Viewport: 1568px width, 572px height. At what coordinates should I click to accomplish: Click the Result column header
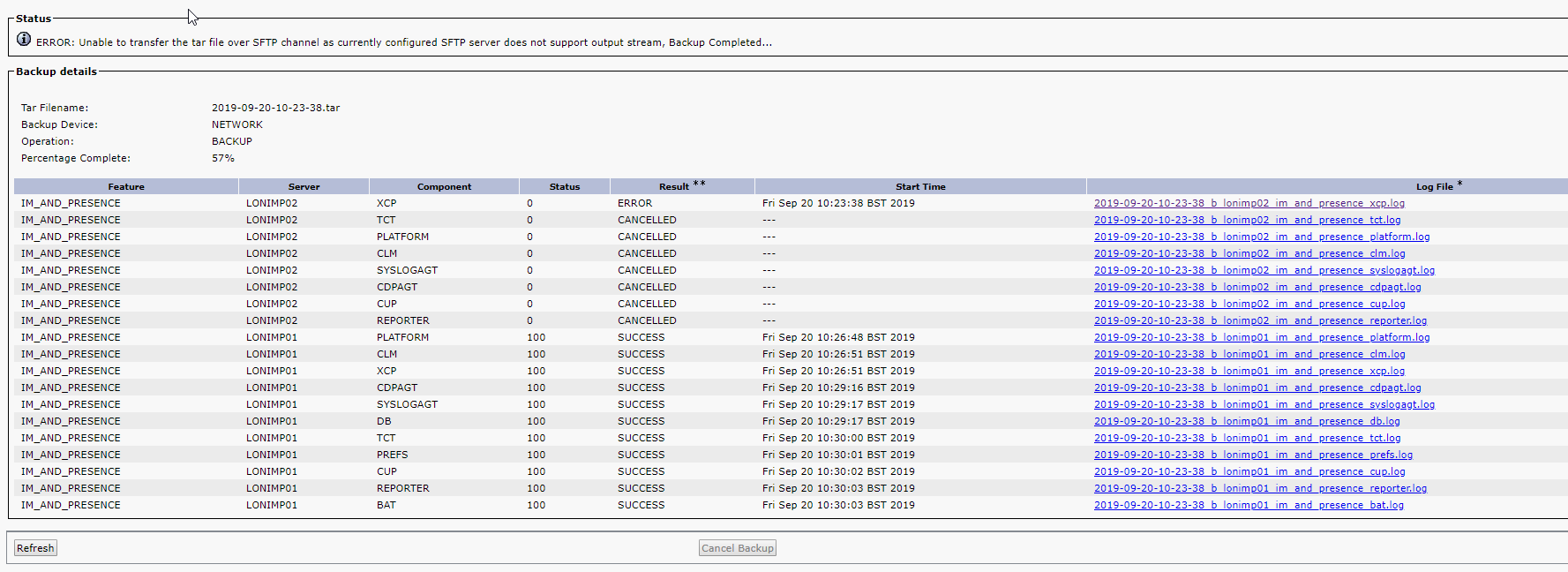coord(674,186)
